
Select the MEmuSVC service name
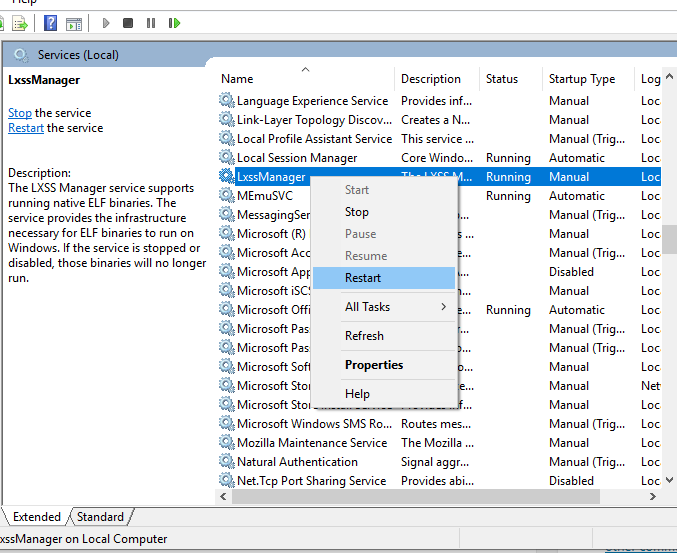(x=265, y=196)
